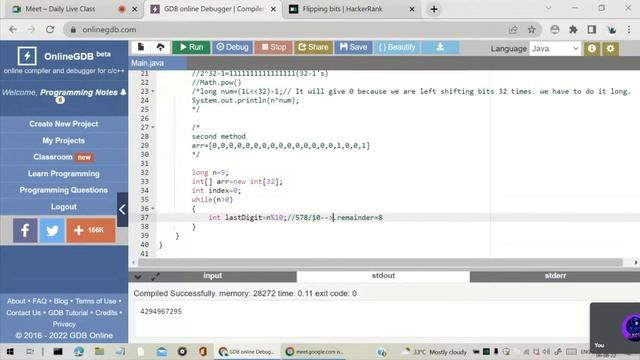Image resolution: width=640 pixels, height=360 pixels.
Task: Log out of OnlineGDB
Action: point(64,207)
